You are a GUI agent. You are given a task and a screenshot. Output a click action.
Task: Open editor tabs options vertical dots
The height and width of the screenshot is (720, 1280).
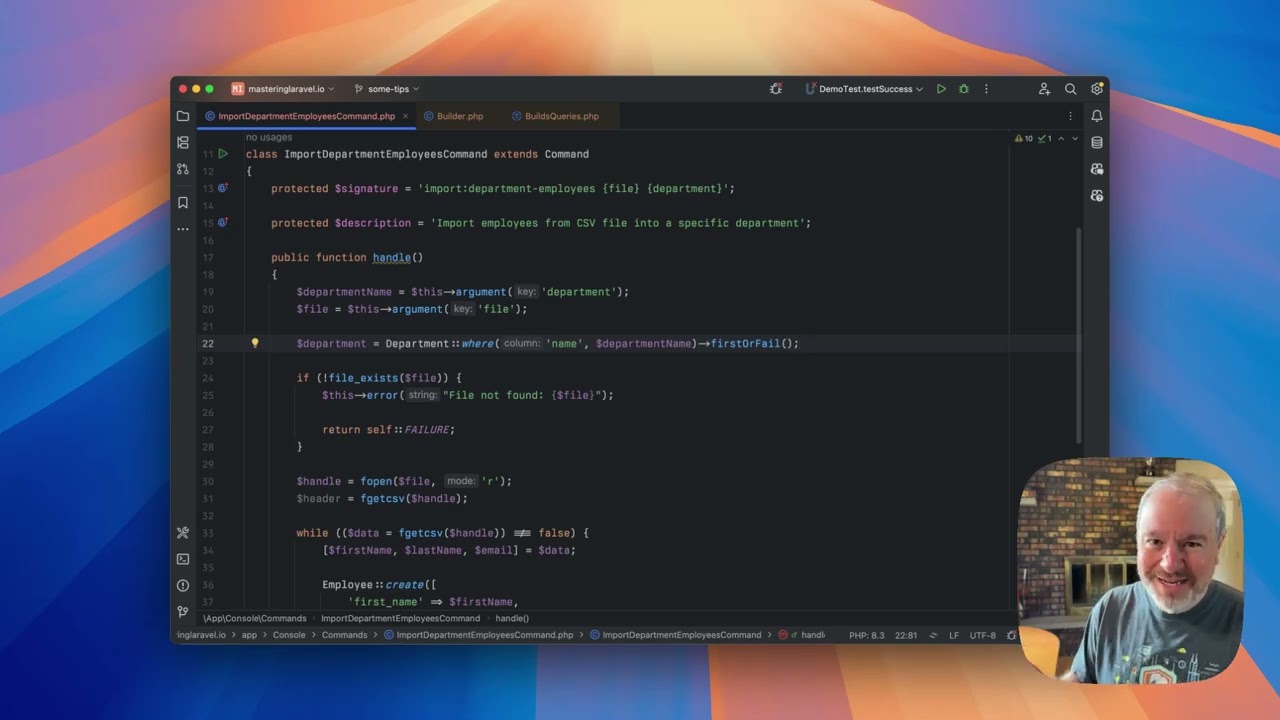point(1070,116)
